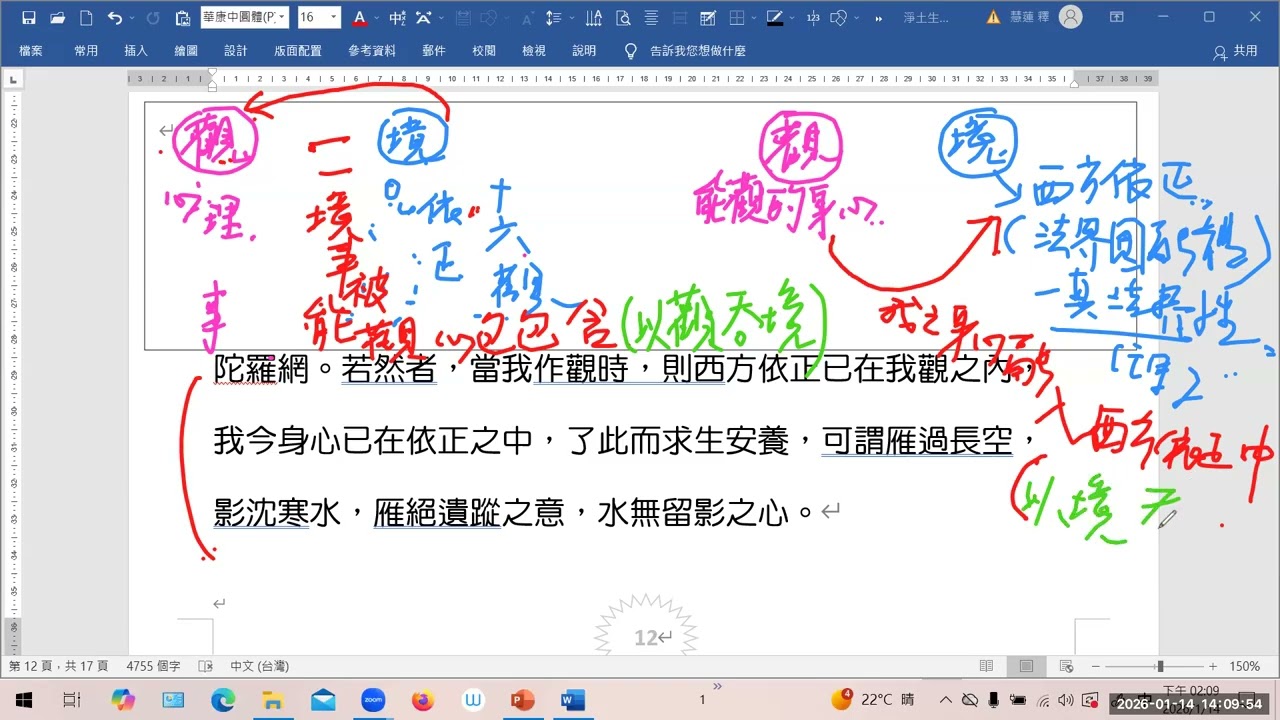Switch to the 說明 ribbon tab
Image resolution: width=1280 pixels, height=720 pixels.
point(584,51)
